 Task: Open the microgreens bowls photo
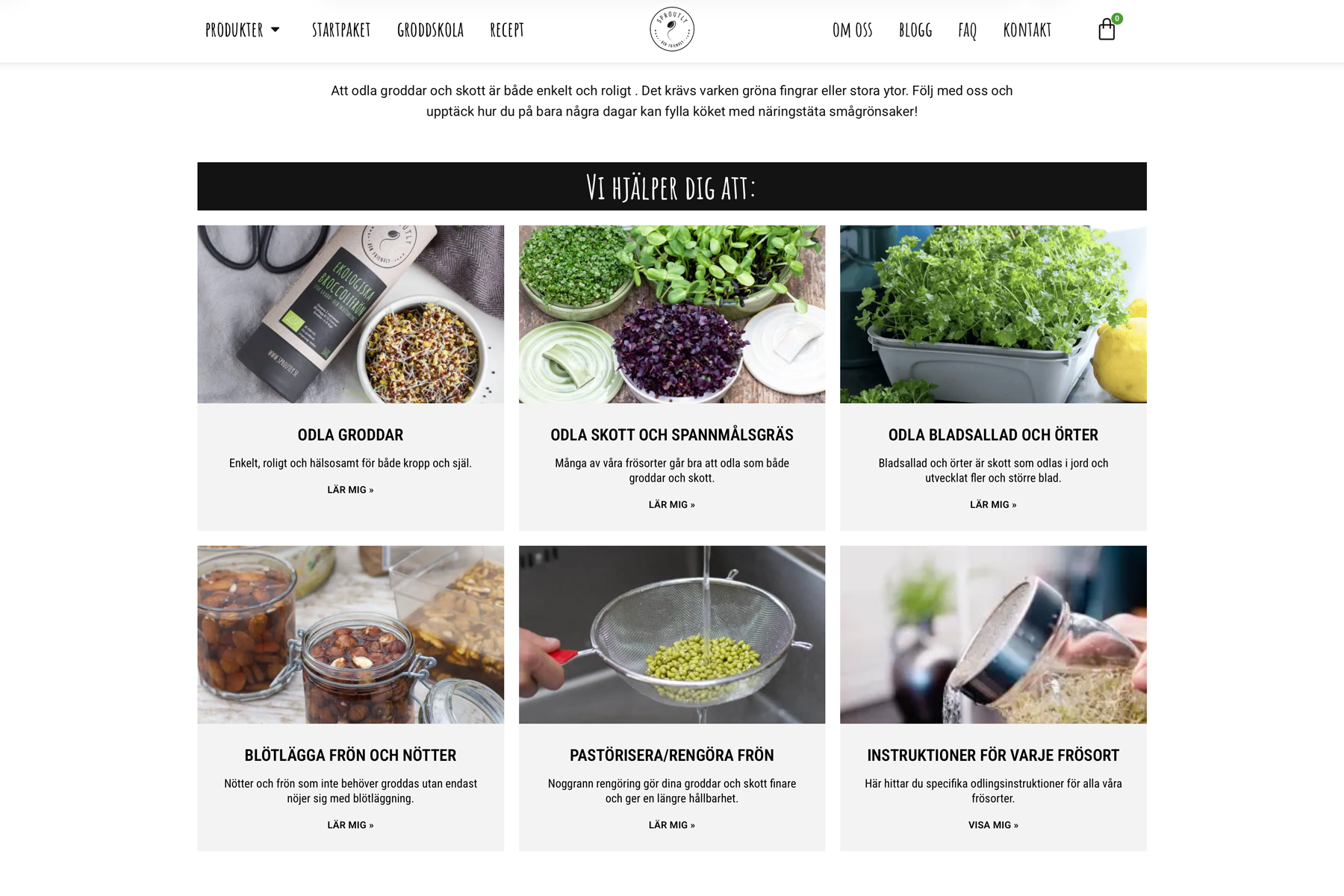672,314
